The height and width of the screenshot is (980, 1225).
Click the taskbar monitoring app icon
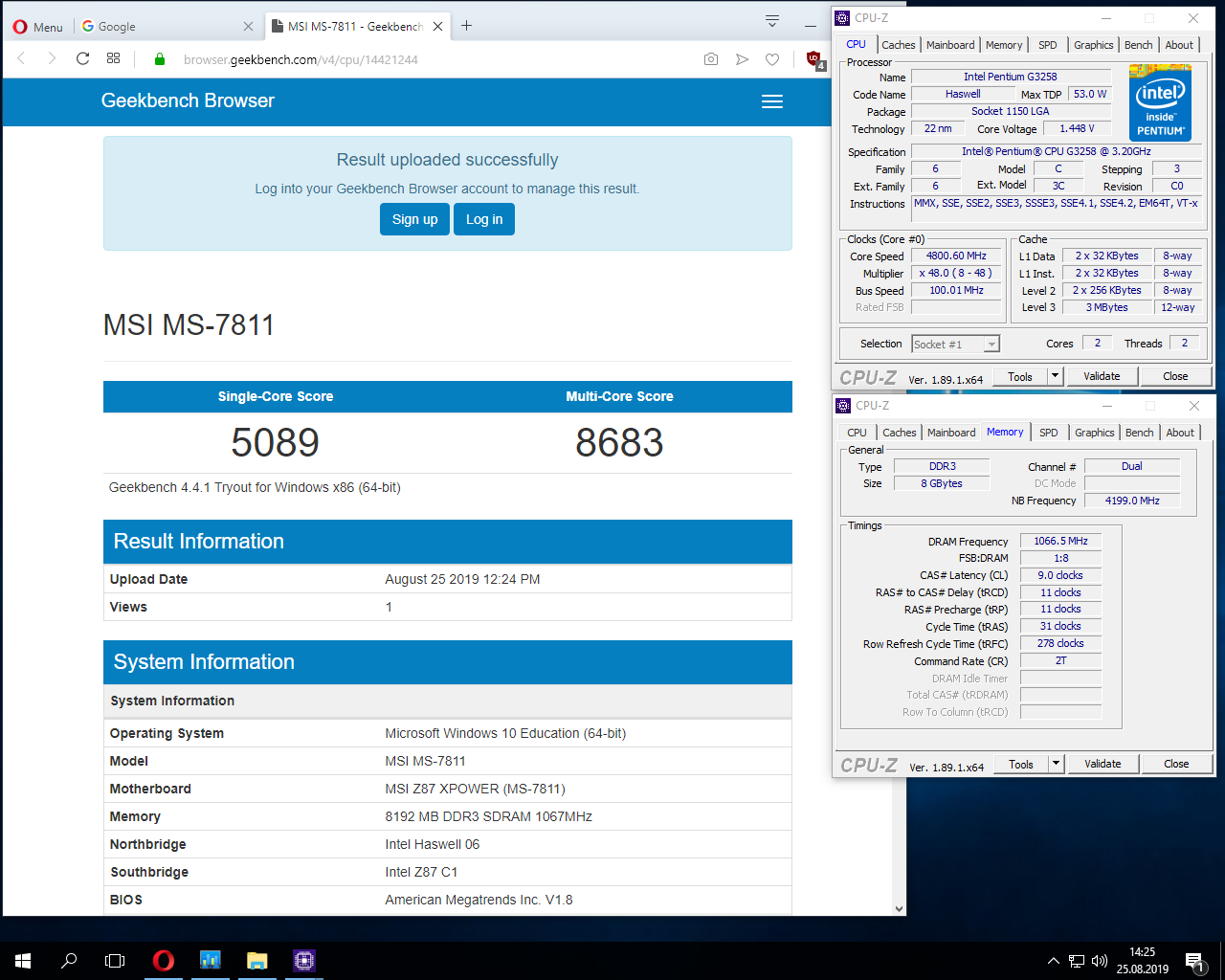(210, 961)
